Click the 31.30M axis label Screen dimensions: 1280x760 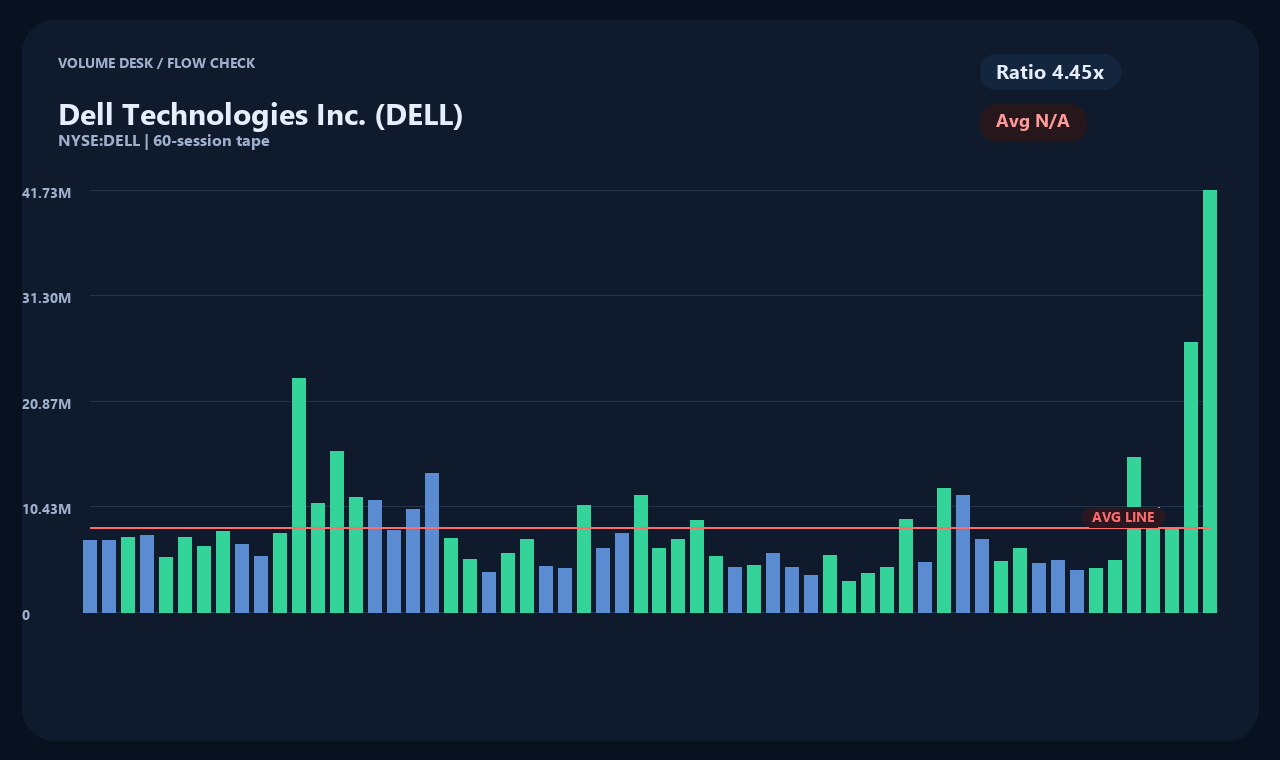pyautogui.click(x=46, y=298)
